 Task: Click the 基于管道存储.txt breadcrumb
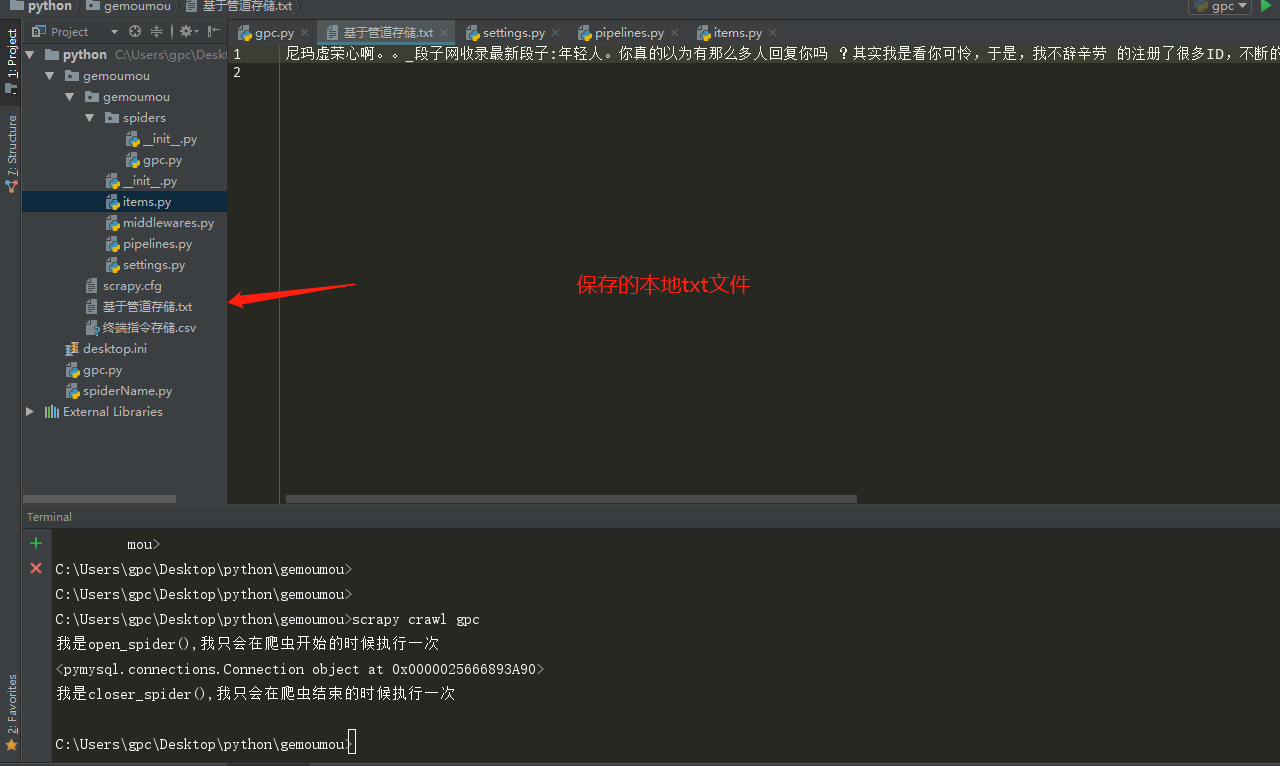click(239, 6)
